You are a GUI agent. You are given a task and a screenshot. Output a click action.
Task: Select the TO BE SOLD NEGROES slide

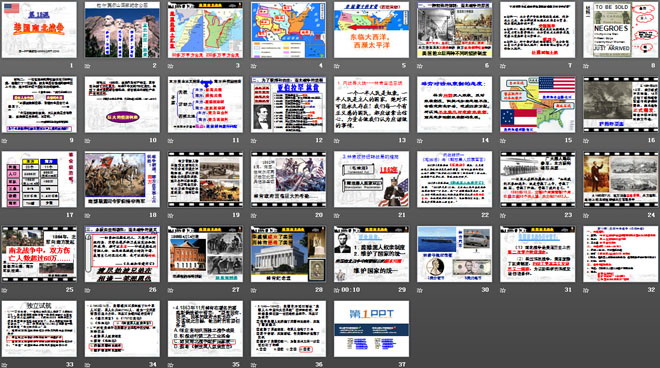(621, 29)
